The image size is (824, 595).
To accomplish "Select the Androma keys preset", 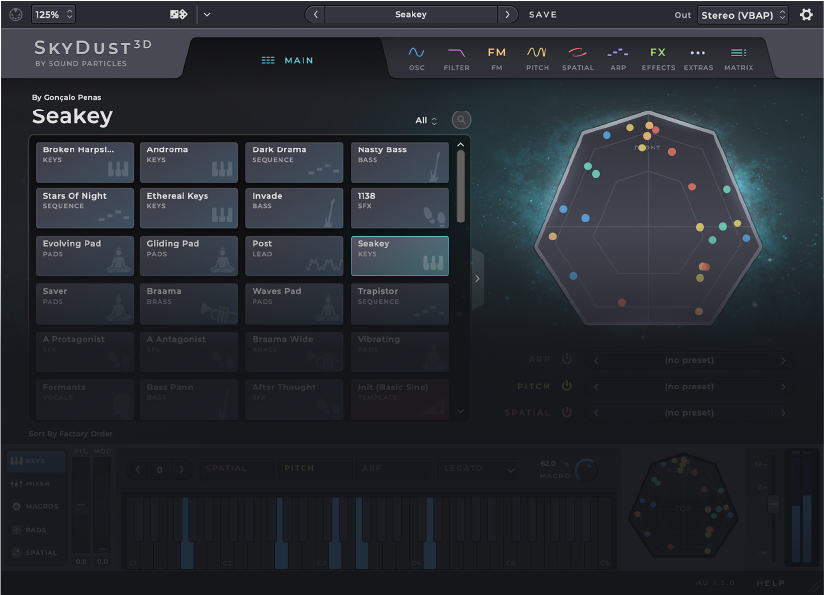I will (x=189, y=162).
